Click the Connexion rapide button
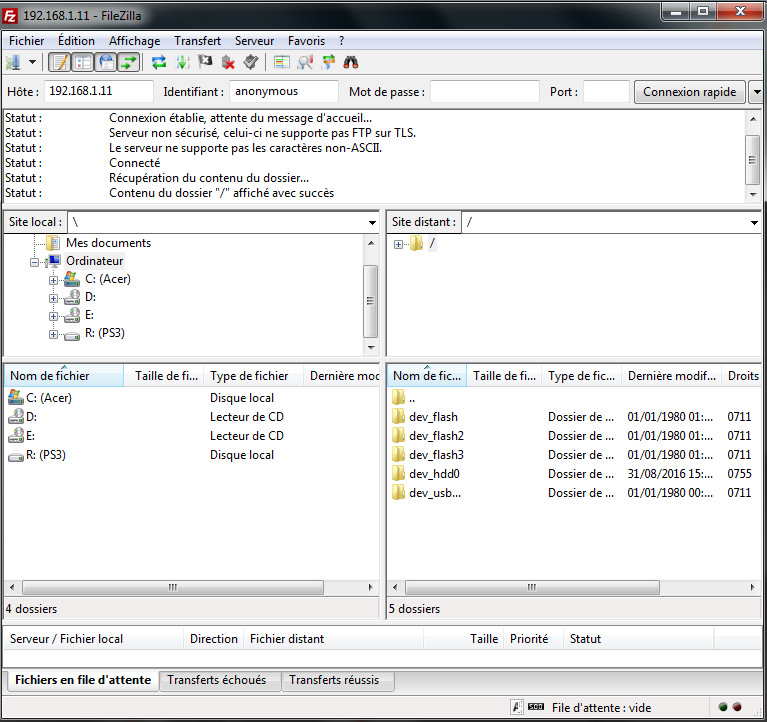This screenshot has width=767, height=722. [x=690, y=92]
